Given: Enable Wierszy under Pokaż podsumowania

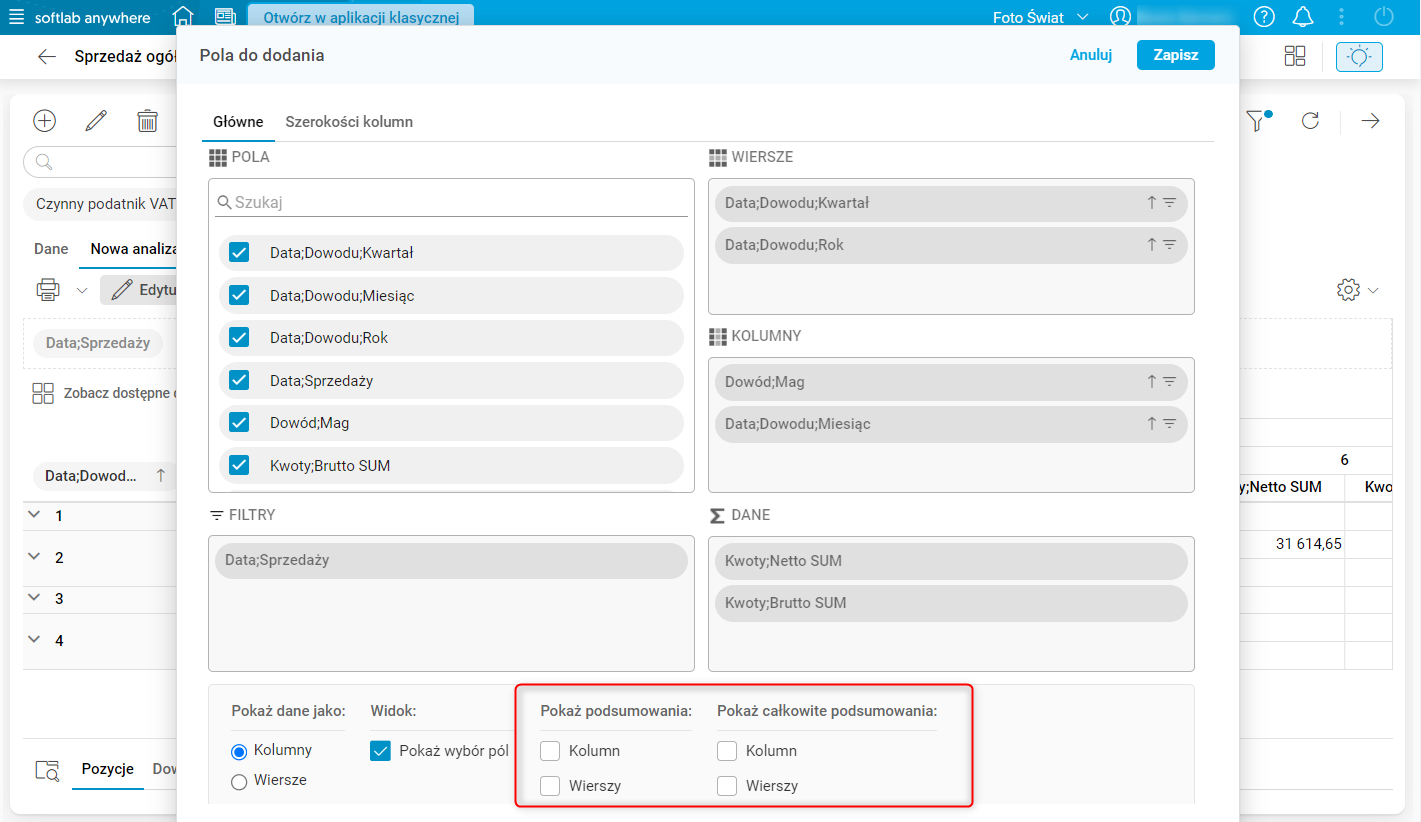Looking at the screenshot, I should 550,786.
